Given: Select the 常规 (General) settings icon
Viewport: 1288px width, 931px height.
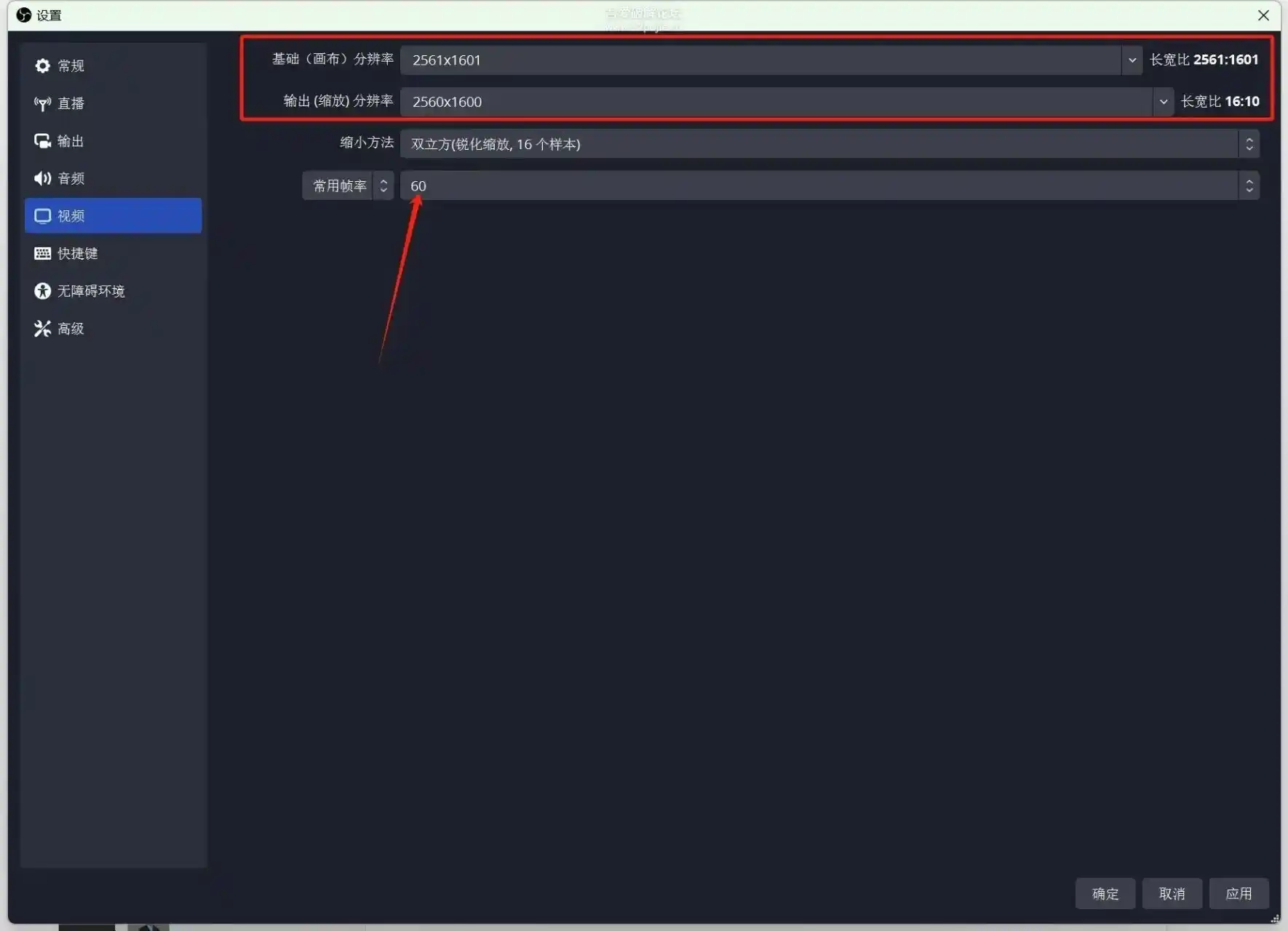Looking at the screenshot, I should (x=42, y=65).
